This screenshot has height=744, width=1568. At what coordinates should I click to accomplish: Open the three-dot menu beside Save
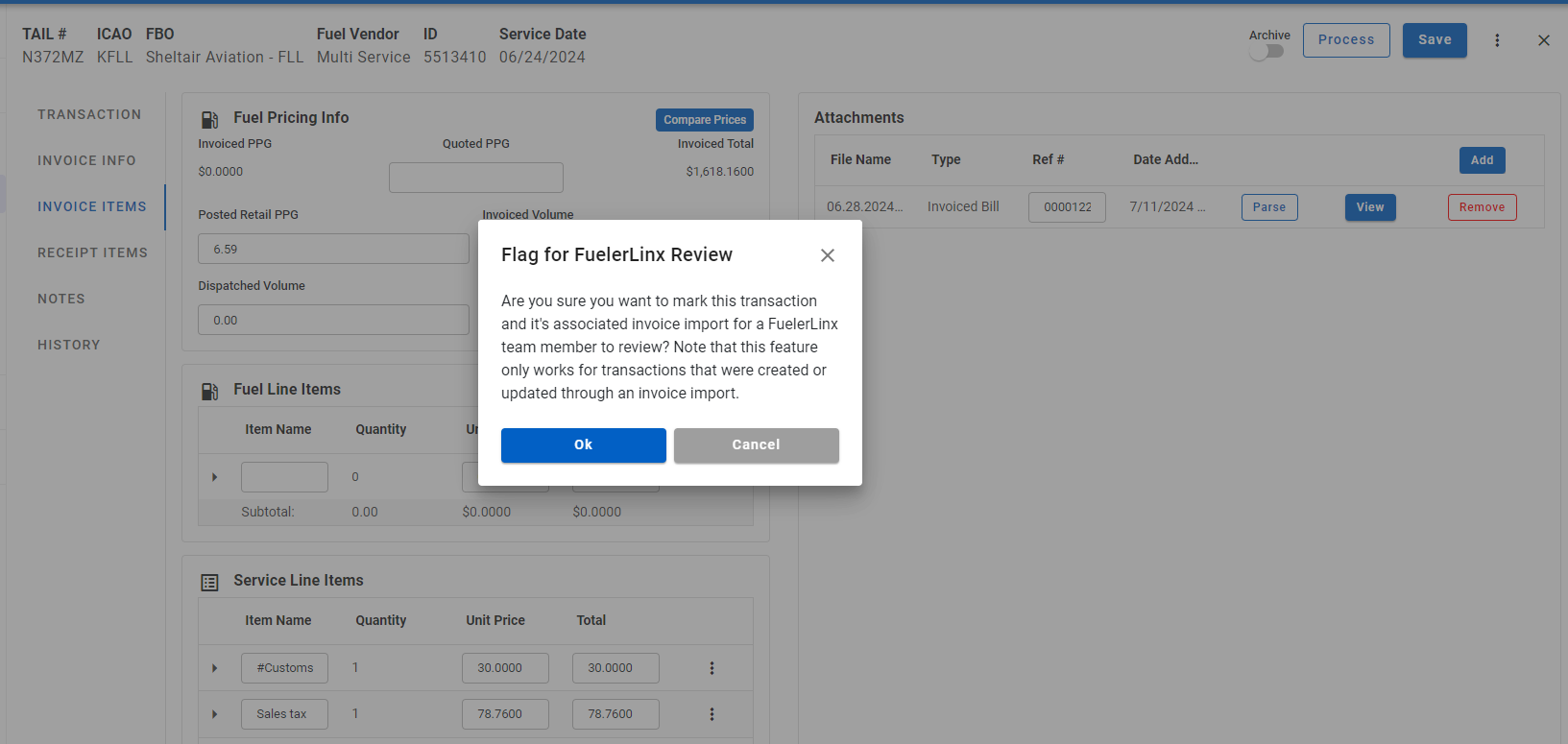[x=1497, y=40]
